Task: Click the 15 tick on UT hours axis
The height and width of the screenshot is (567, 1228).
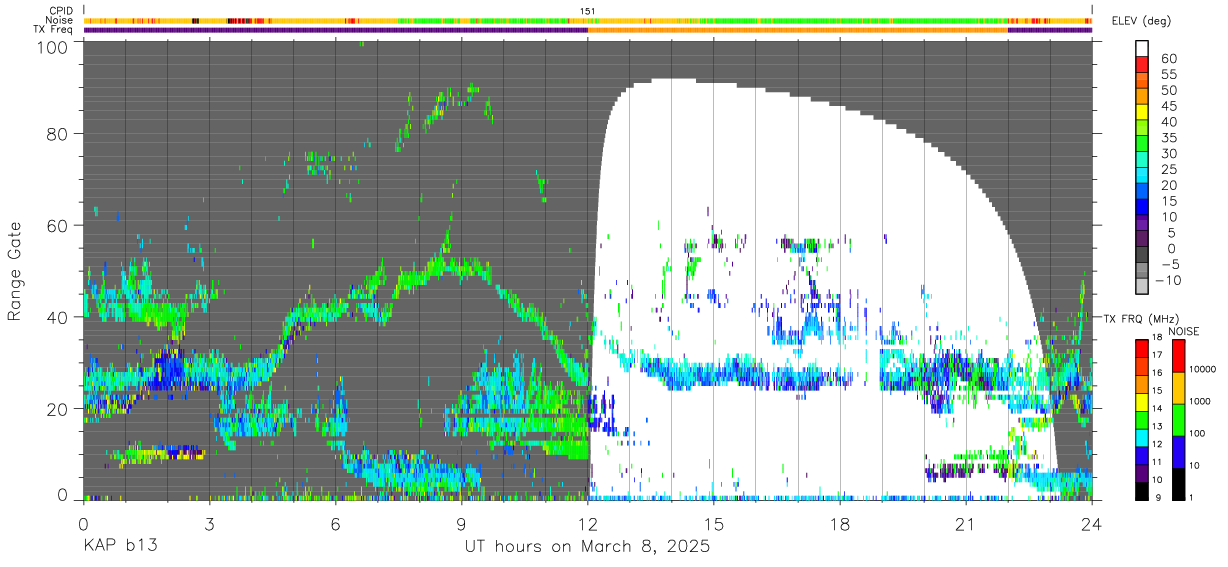Action: click(713, 523)
